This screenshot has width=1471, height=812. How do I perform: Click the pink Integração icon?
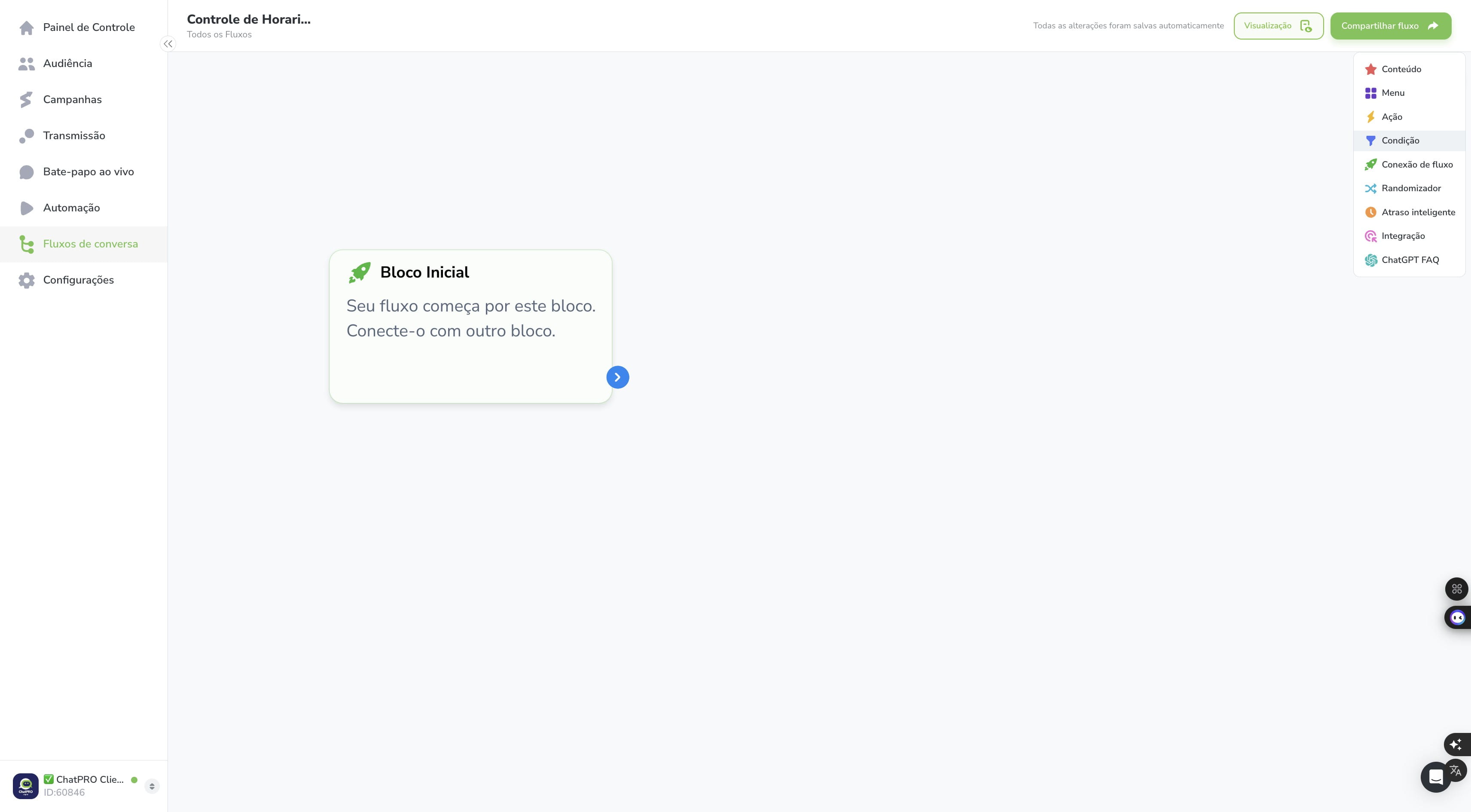pos(1370,236)
